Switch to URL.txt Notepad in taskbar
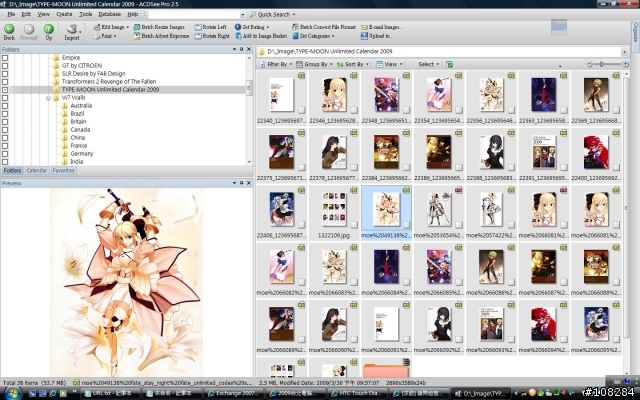Screen dimensions: 640x400 point(111,394)
